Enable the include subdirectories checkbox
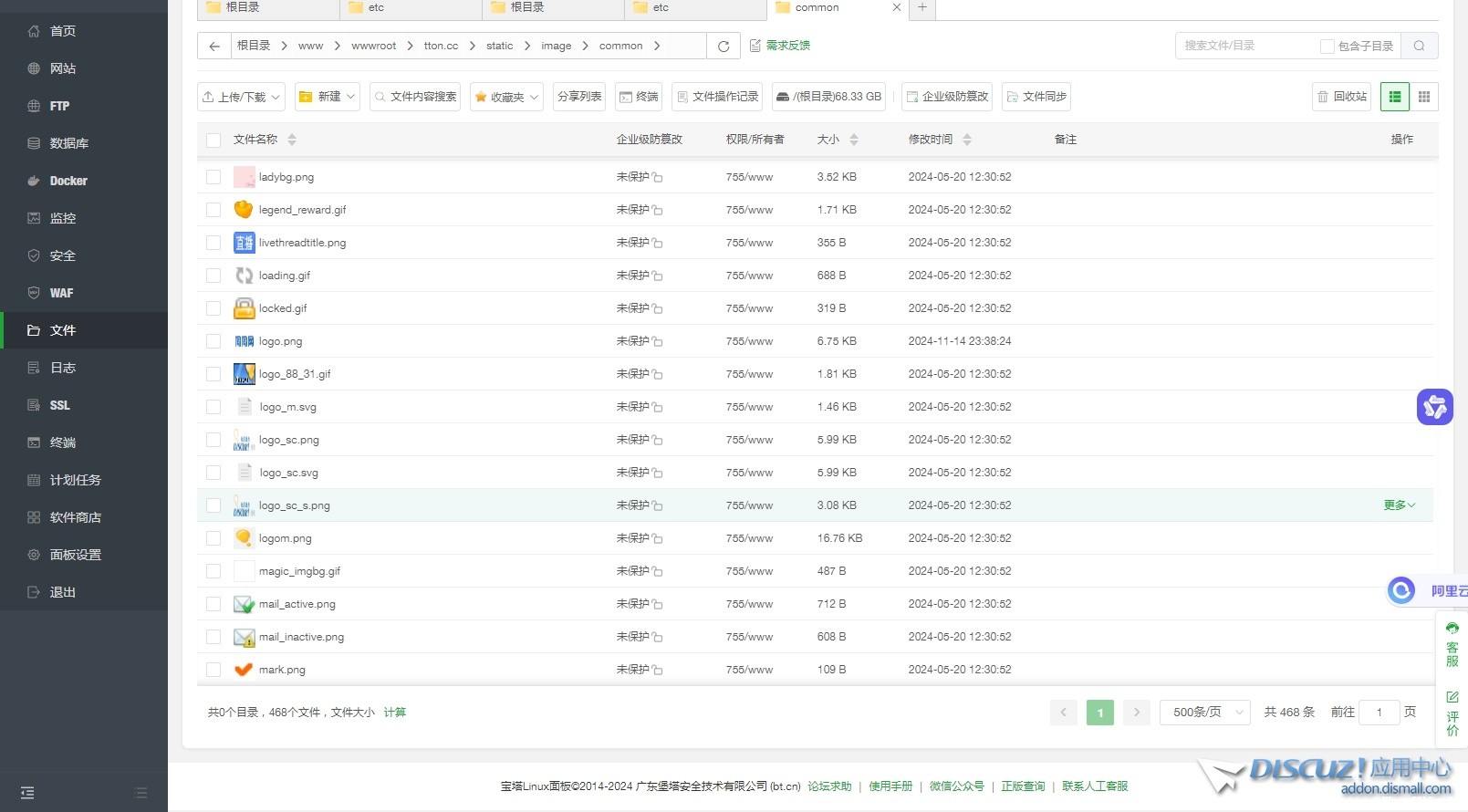1468x812 pixels. click(x=1327, y=47)
